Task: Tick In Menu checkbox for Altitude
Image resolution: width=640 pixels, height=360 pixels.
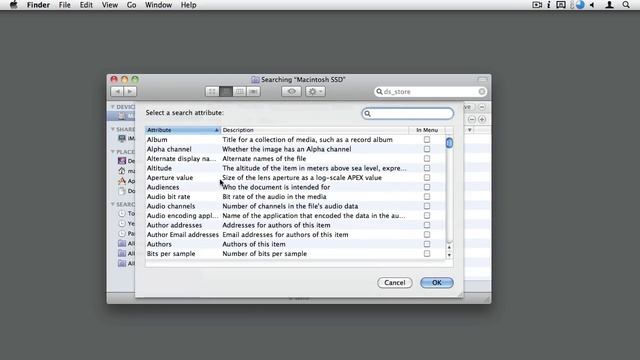Action: click(x=427, y=168)
